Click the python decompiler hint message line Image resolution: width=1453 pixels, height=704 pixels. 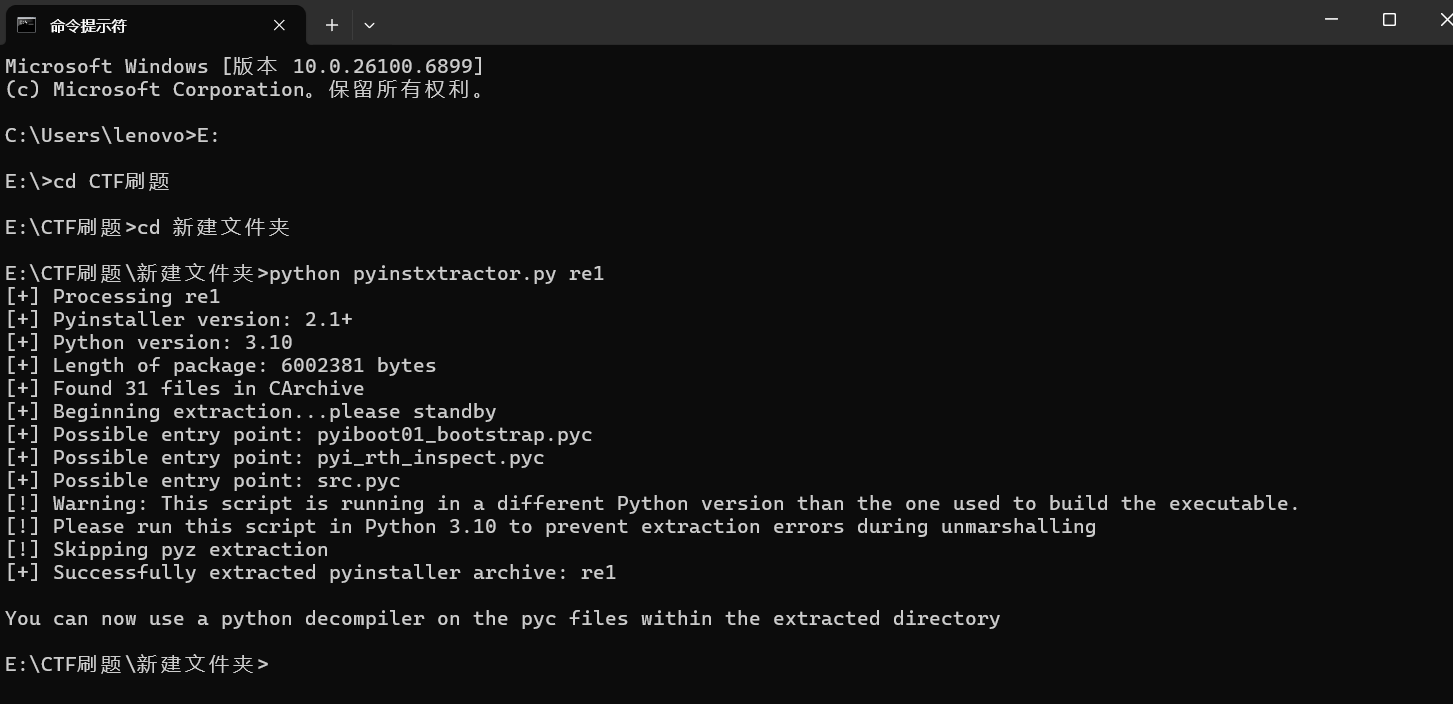(x=502, y=618)
